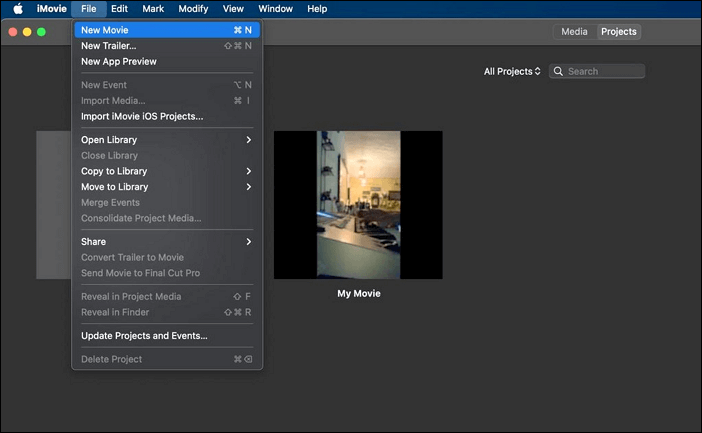This screenshot has height=433, width=702.
Task: Open the Modify menu in menu bar
Action: tap(193, 9)
